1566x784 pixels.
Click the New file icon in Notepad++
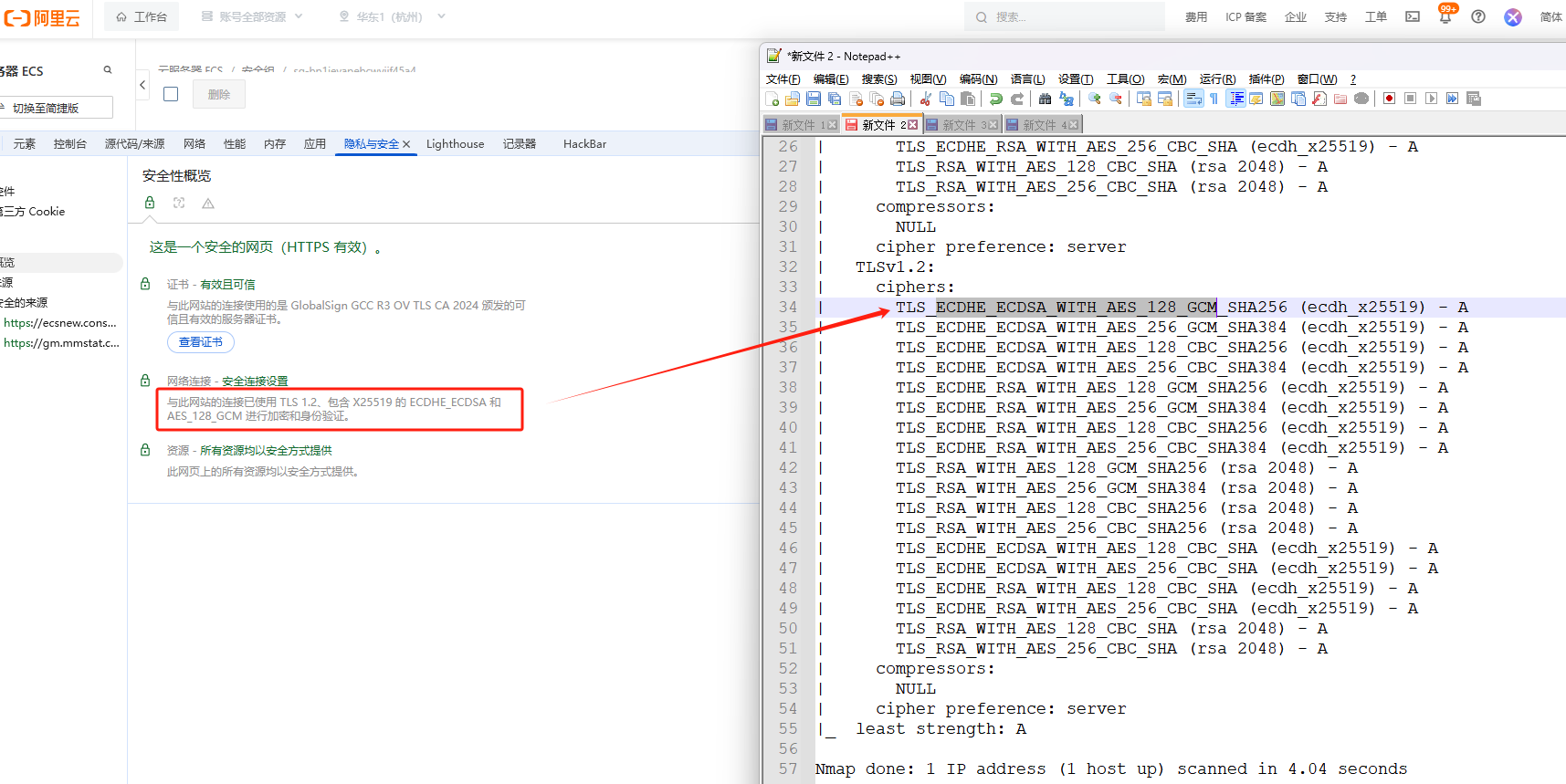point(772,99)
